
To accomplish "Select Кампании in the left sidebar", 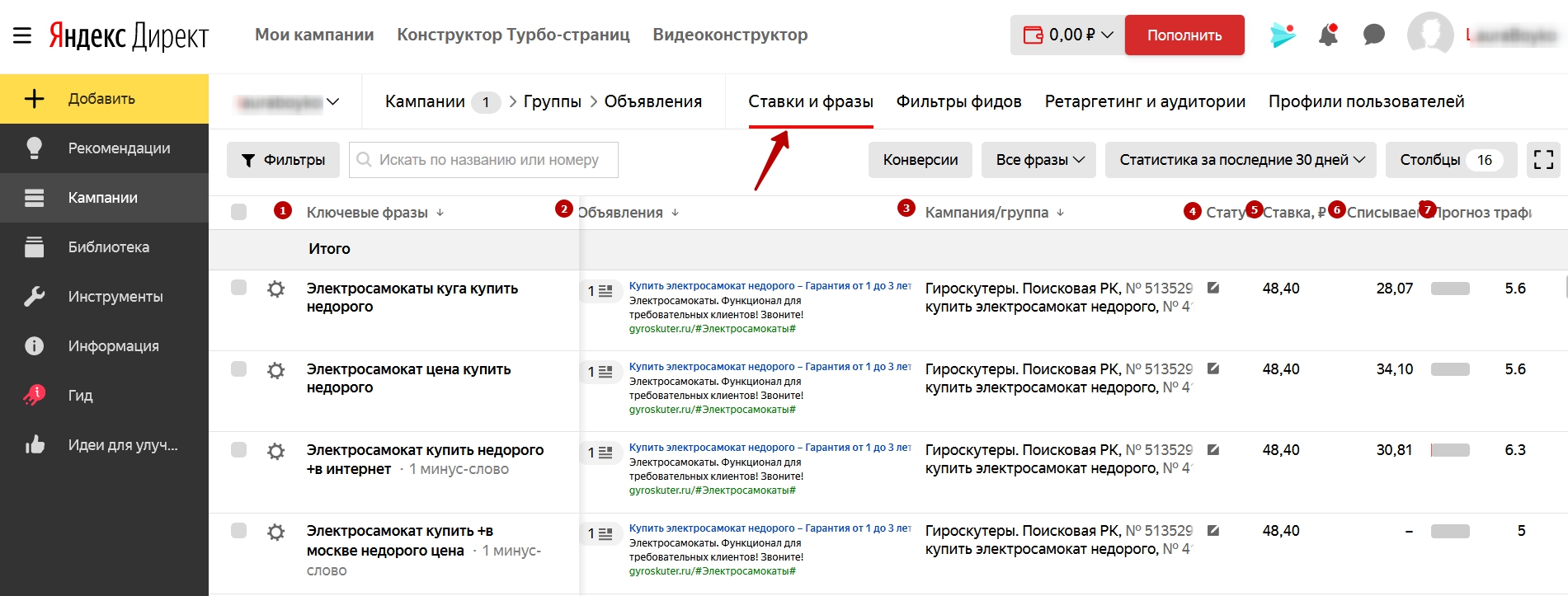I will pyautogui.click(x=104, y=198).
